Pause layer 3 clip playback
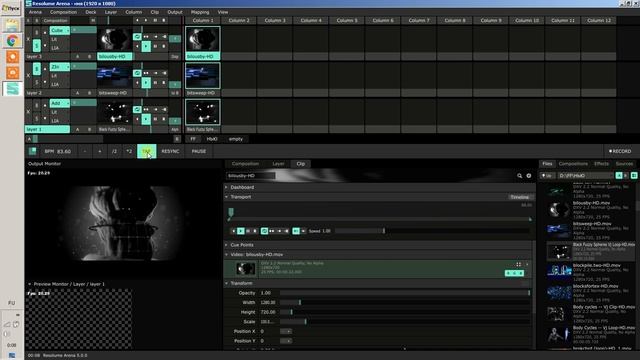640x360 pixels. [x=155, y=46]
